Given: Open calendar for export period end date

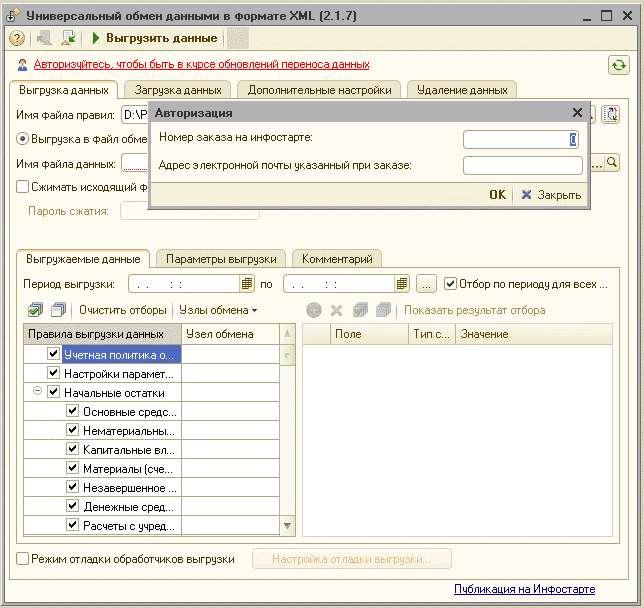Looking at the screenshot, I should click(402, 284).
